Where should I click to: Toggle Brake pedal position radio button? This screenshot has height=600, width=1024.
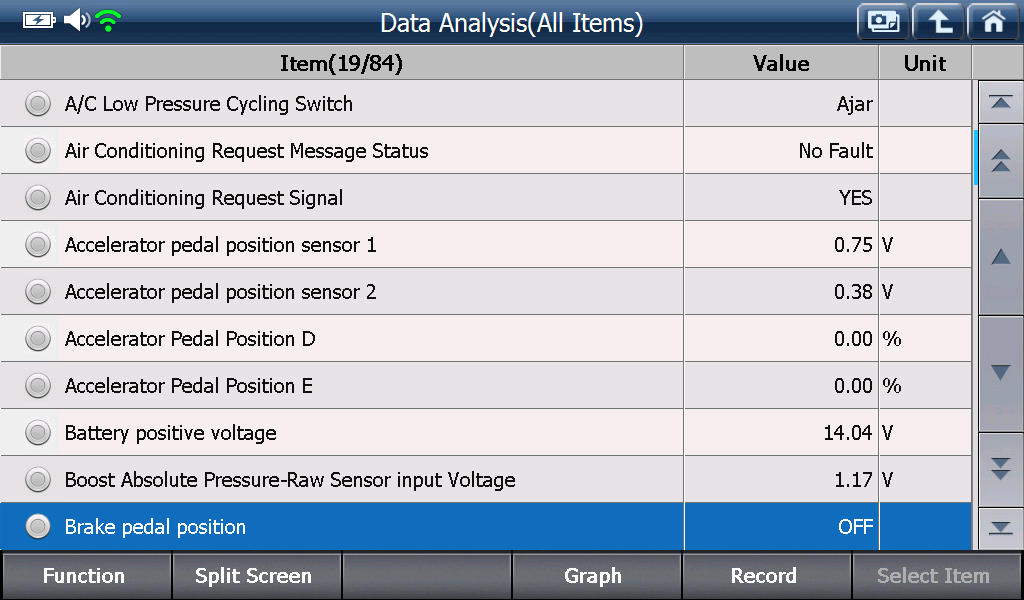click(x=38, y=527)
